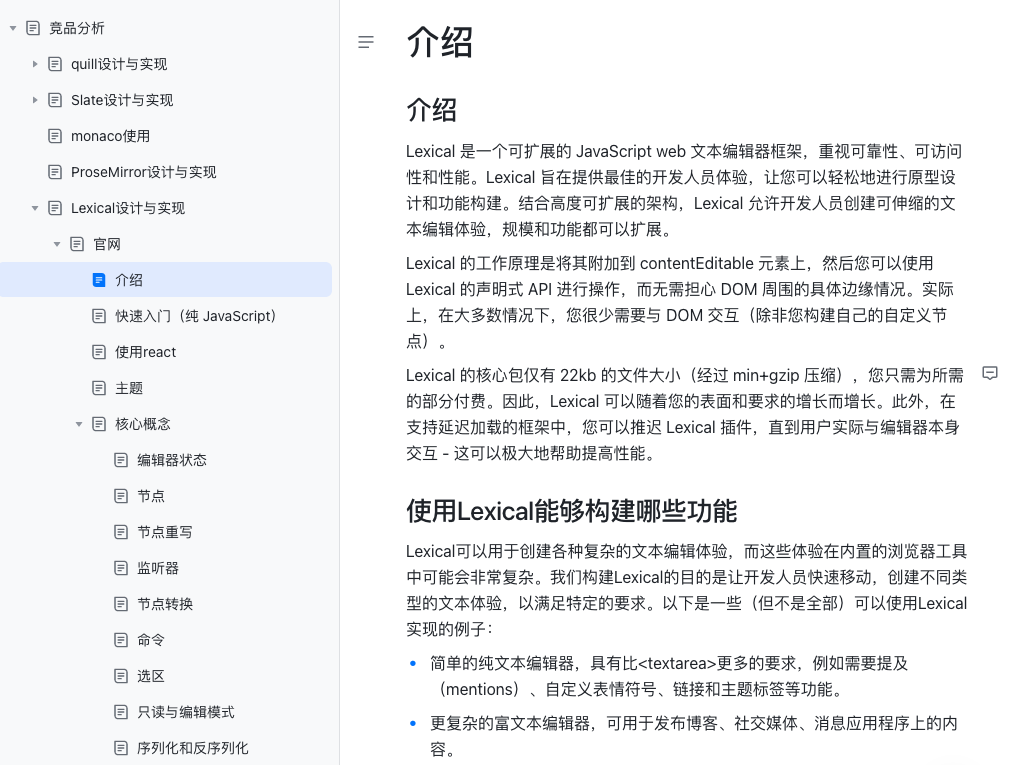Open the 监听器 page
Viewport: 1011px width, 765px height.
click(157, 568)
